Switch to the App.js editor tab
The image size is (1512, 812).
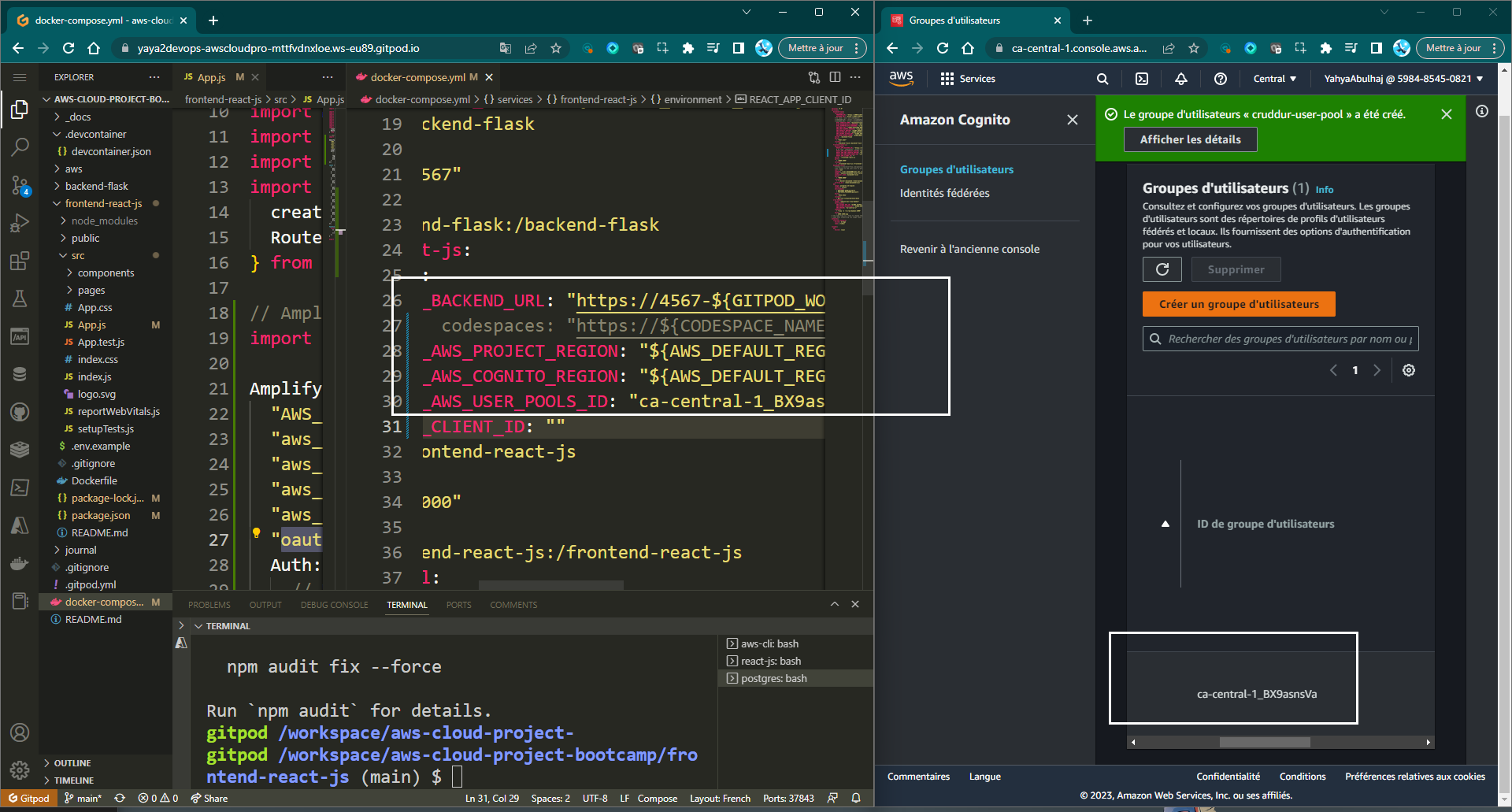211,77
